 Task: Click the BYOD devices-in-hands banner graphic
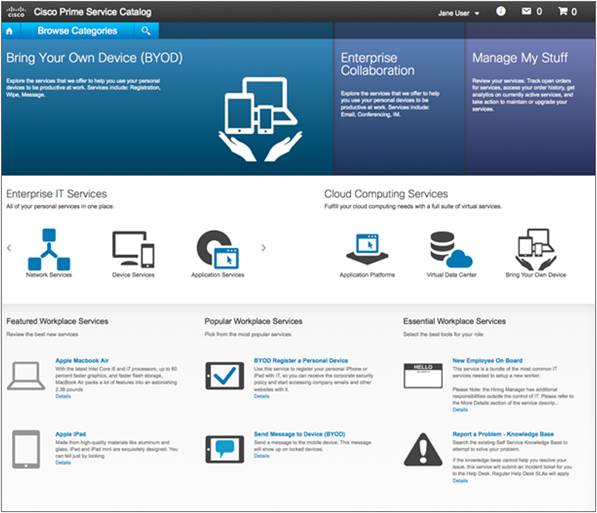[260, 119]
